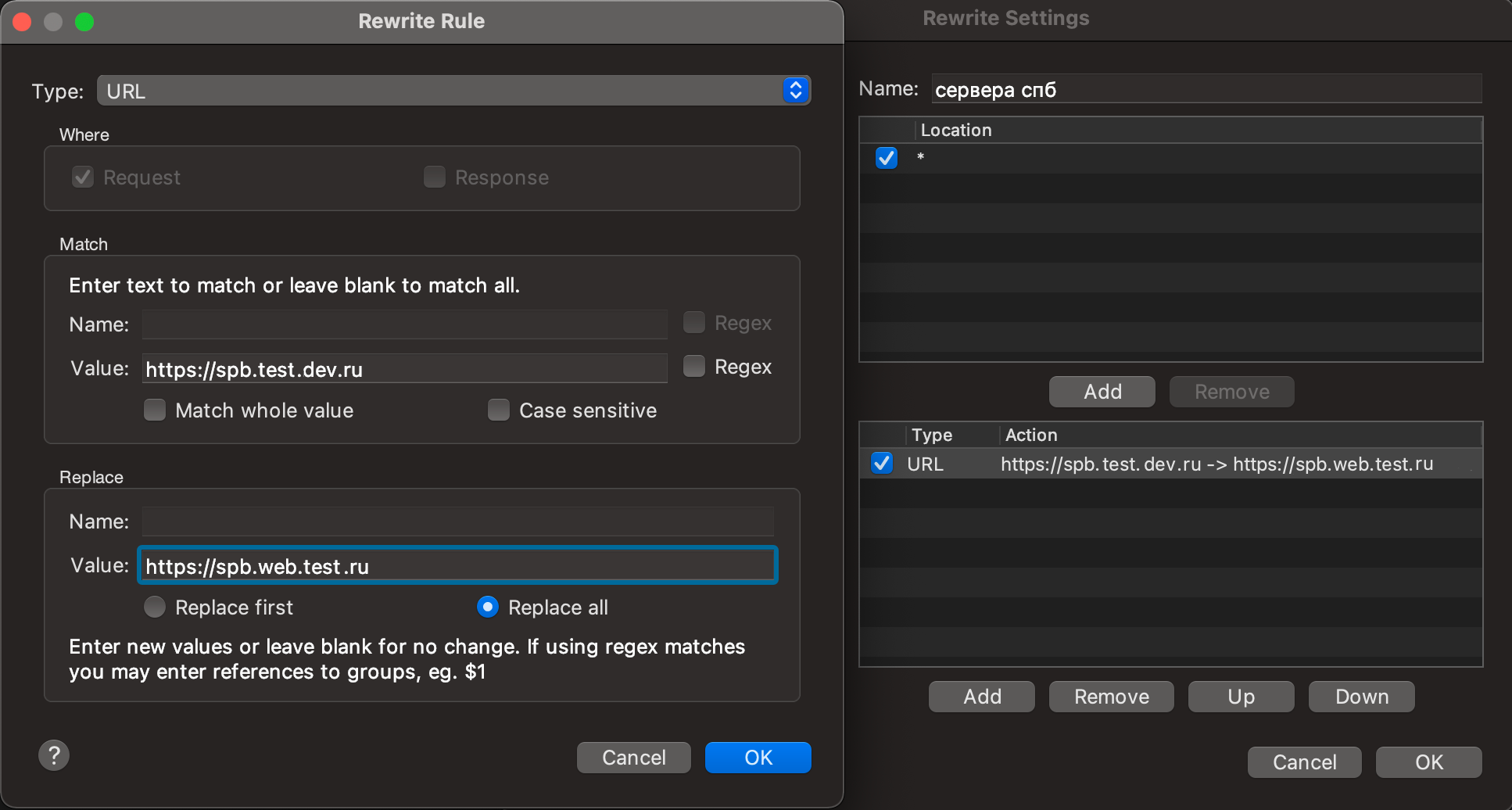
Task: Focus the Replace Name input field
Action: 458,521
